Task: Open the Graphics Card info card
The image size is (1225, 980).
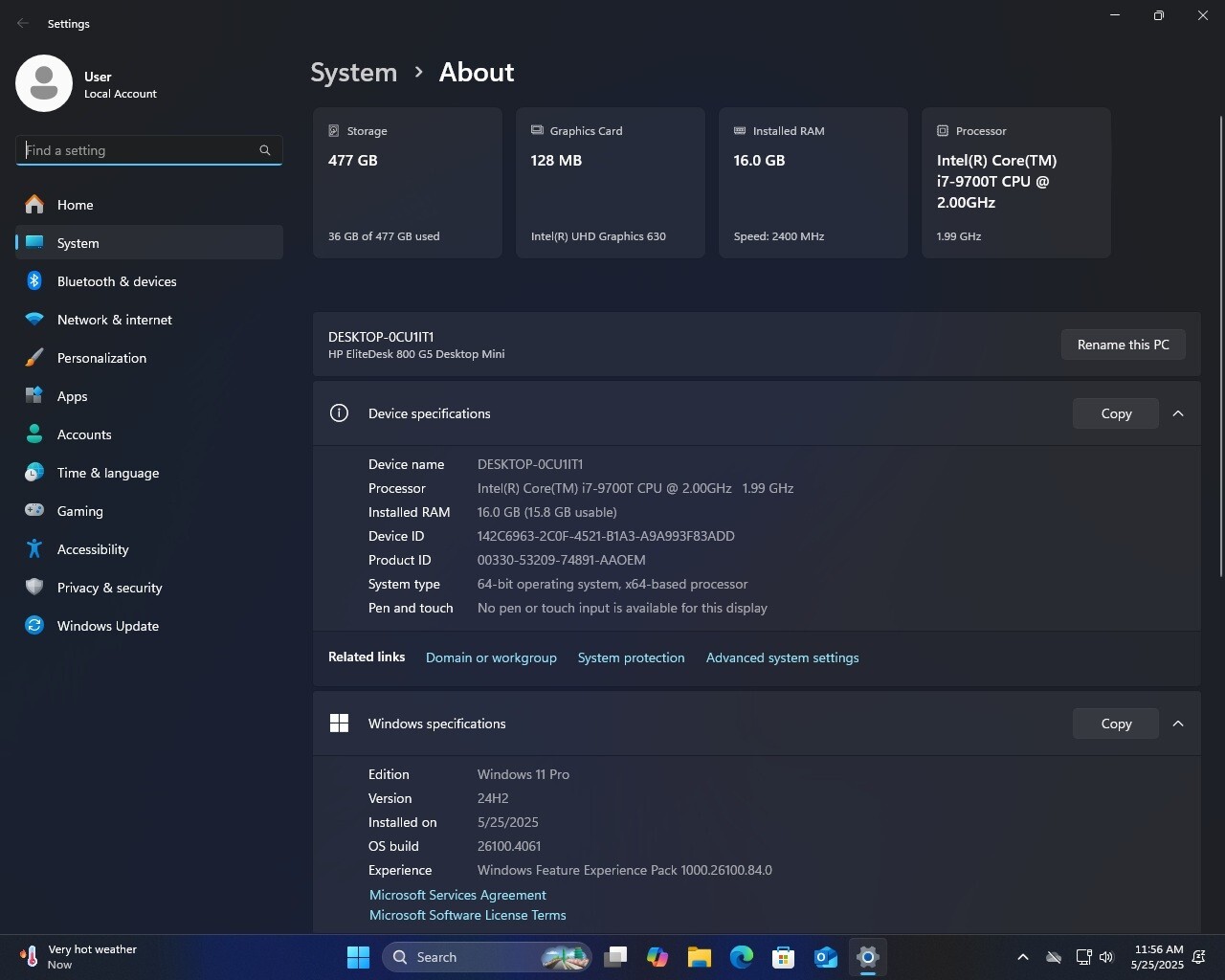Action: 611,183
